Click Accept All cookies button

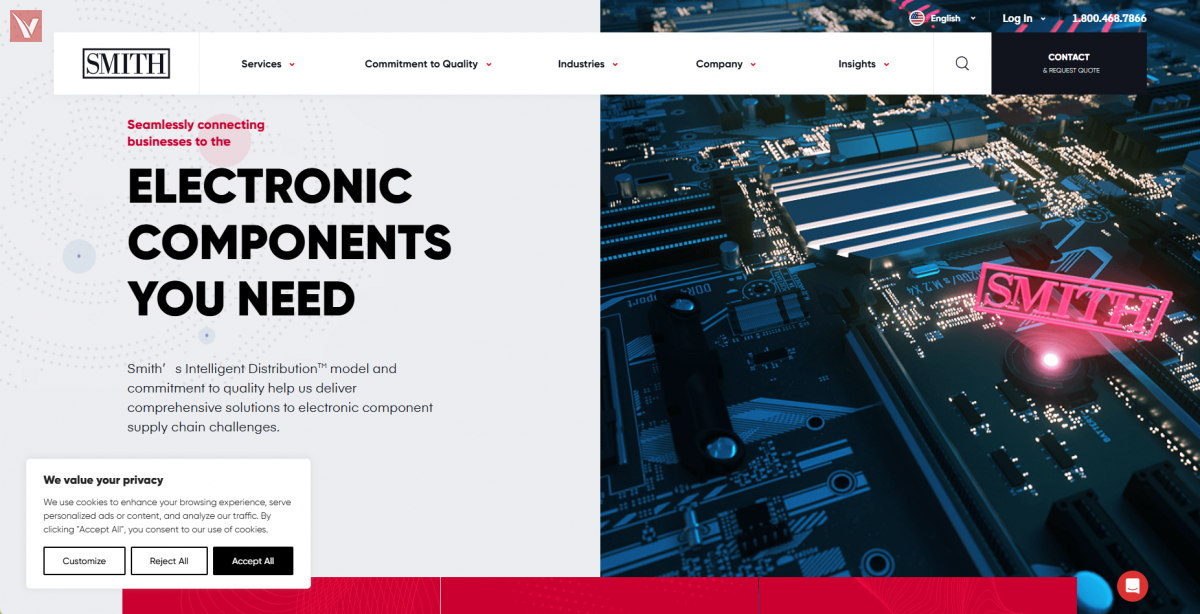pos(253,561)
